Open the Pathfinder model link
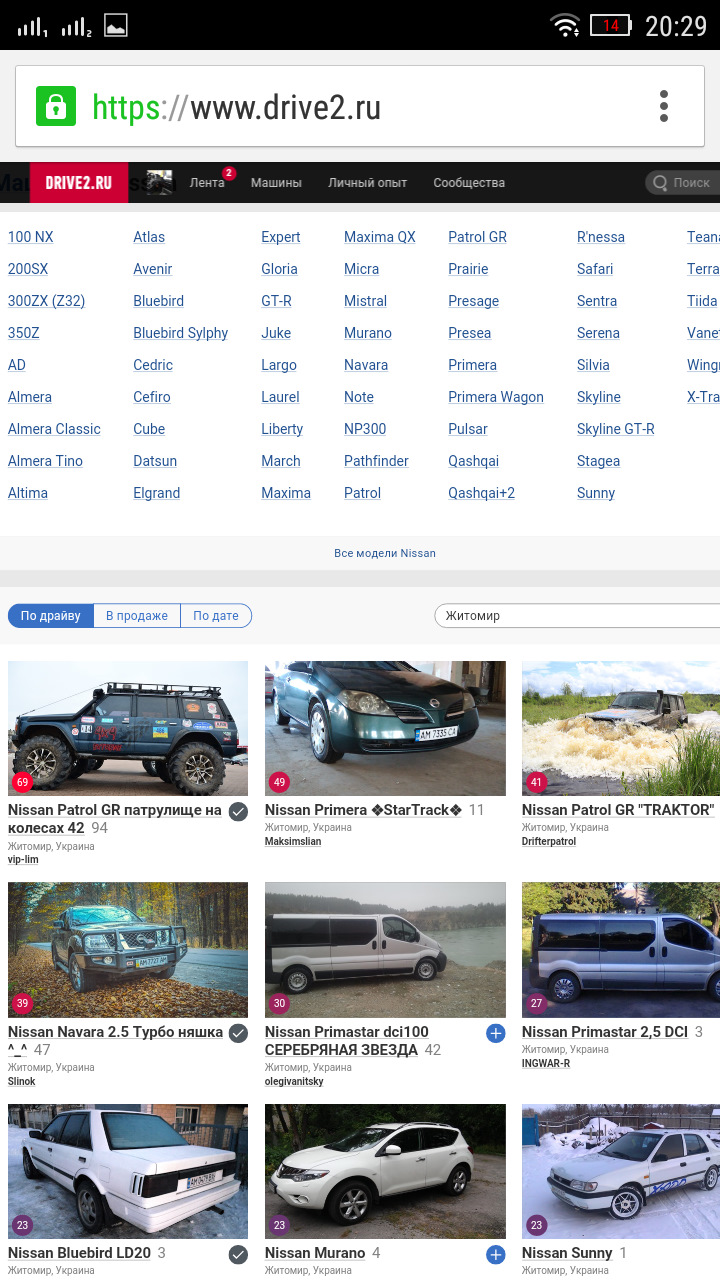This screenshot has height=1280, width=720. 376,461
